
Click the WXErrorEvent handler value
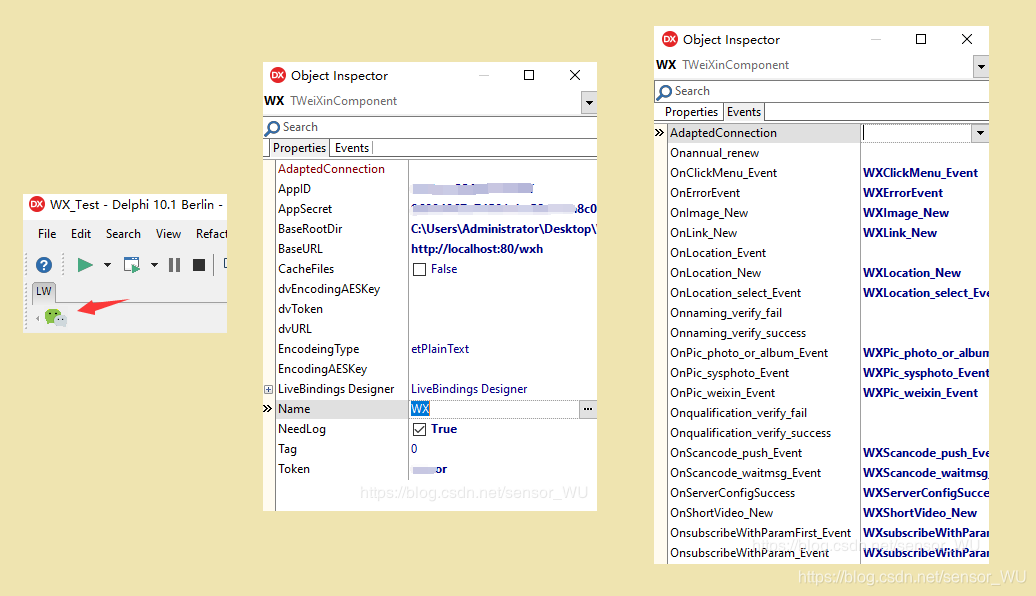tap(903, 193)
